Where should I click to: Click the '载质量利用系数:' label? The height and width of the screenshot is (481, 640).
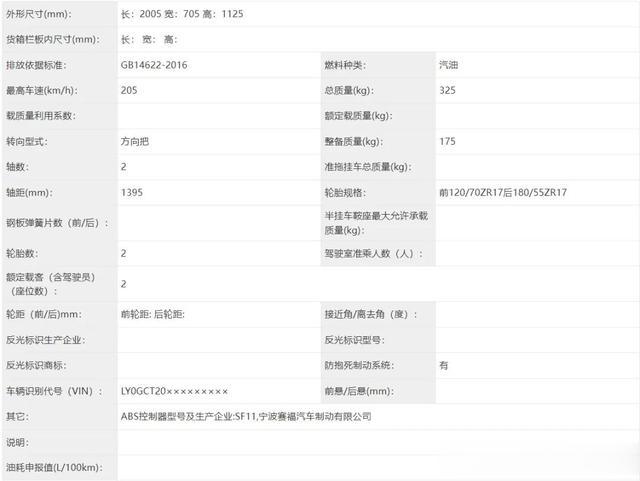[41, 116]
